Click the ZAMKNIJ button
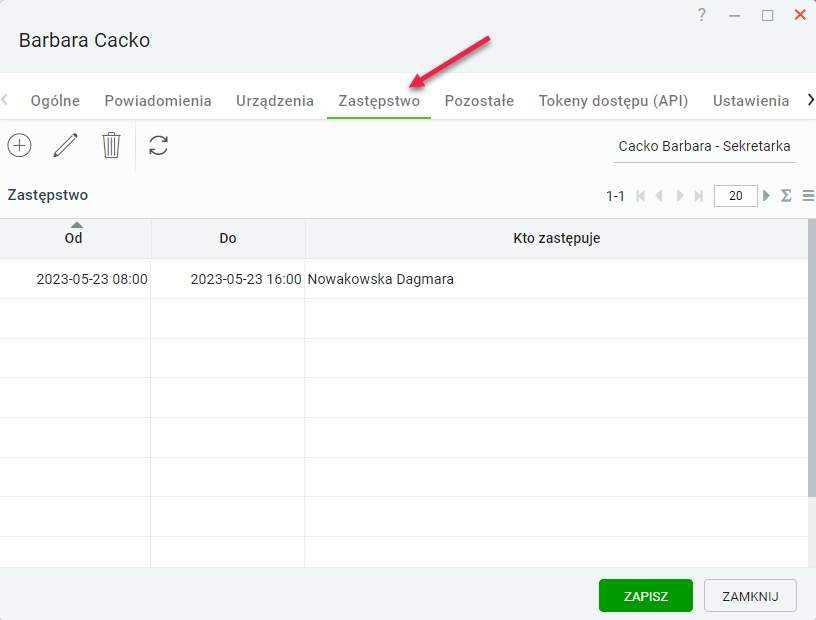The height and width of the screenshot is (620, 816). pyautogui.click(x=750, y=596)
